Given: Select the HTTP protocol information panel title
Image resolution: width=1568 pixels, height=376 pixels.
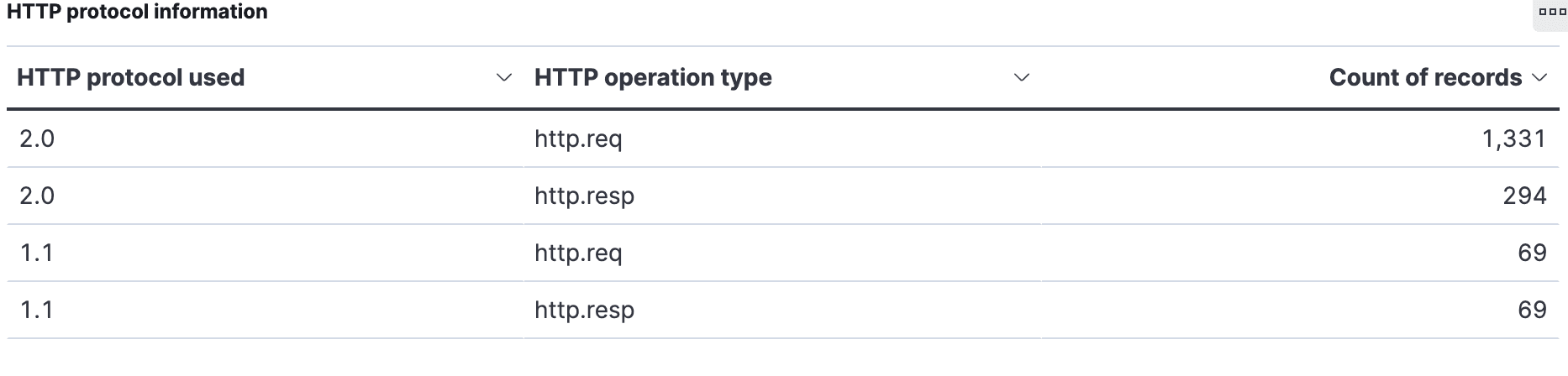Looking at the screenshot, I should tap(138, 12).
